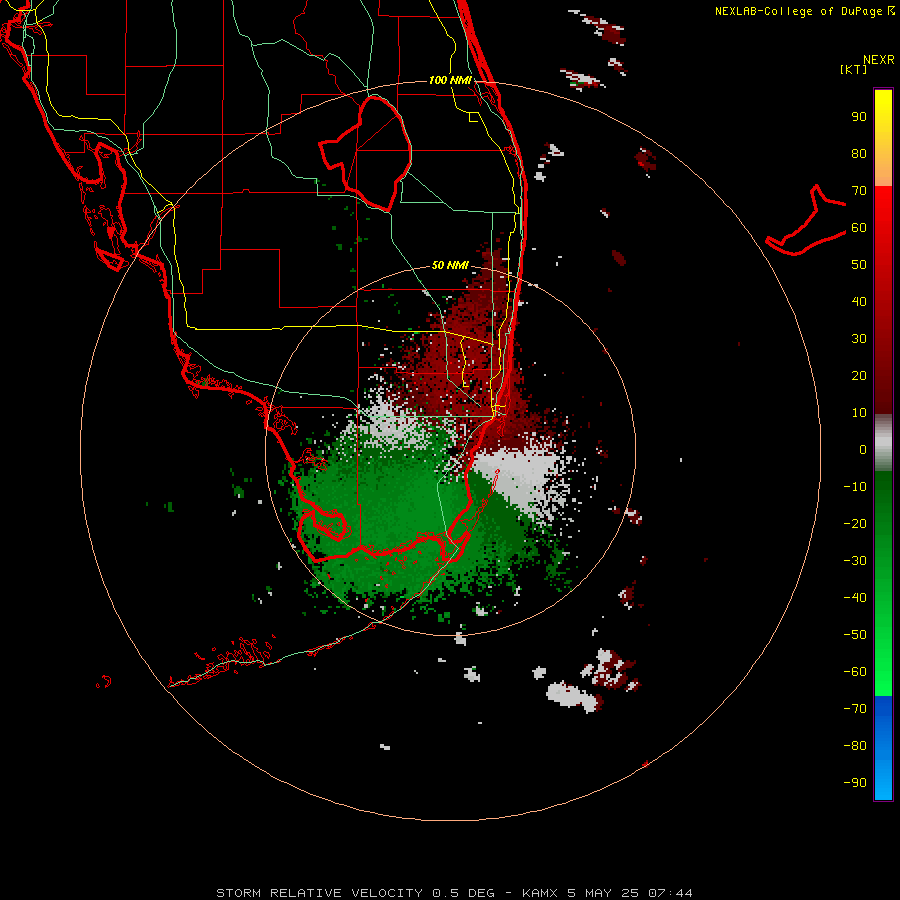
Task: Click the 60 value on the velocity scale
Action: coord(859,228)
